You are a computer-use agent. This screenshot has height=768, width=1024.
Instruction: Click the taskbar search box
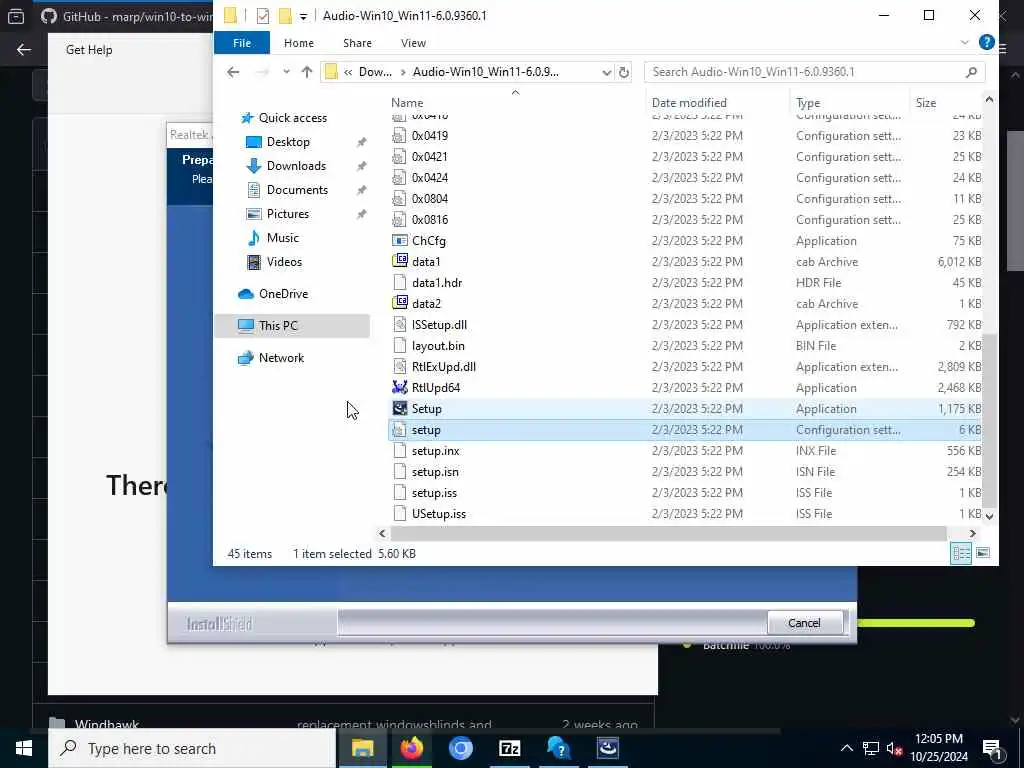click(x=192, y=748)
